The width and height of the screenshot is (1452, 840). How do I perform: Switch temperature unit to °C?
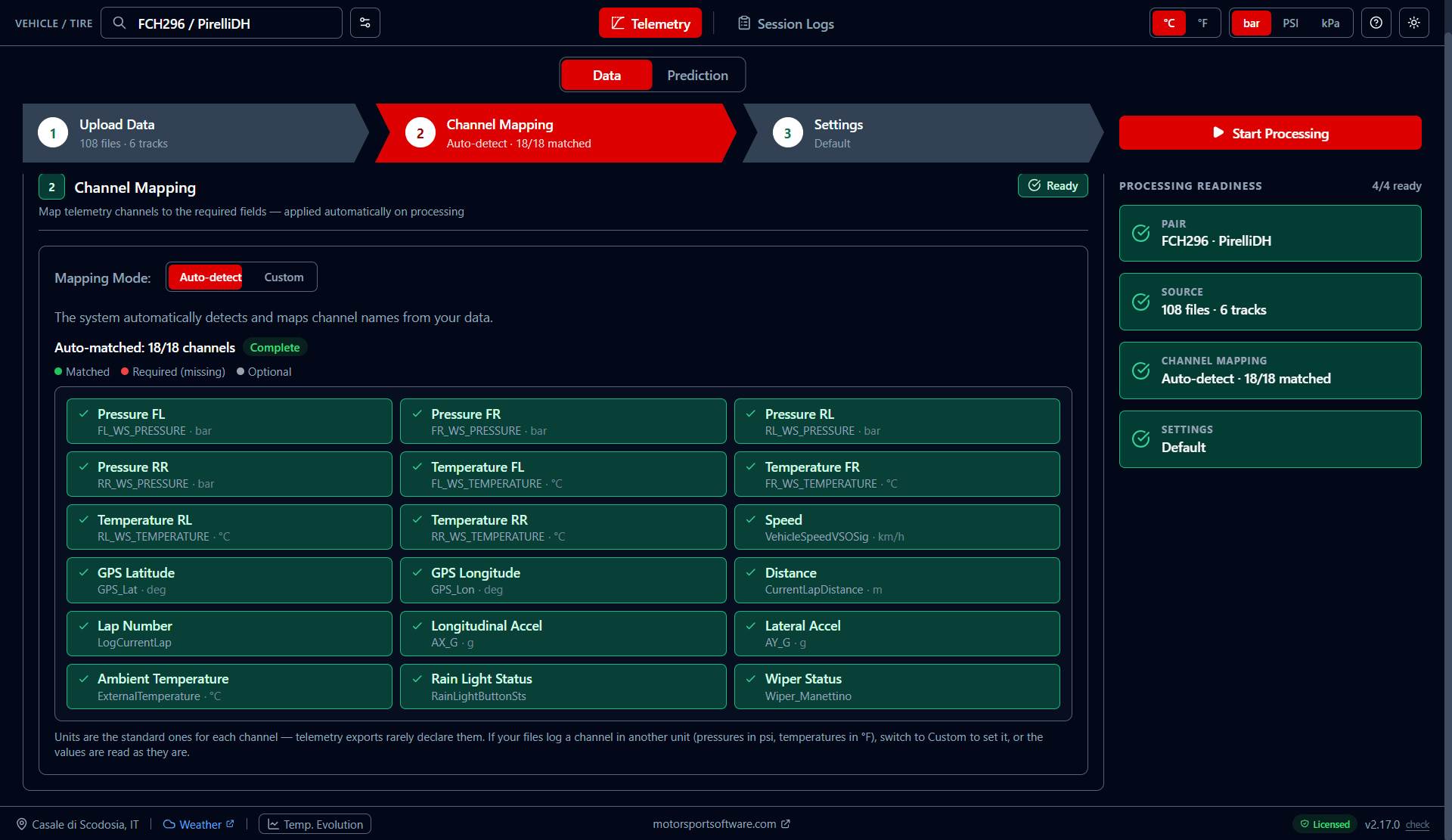(1169, 23)
